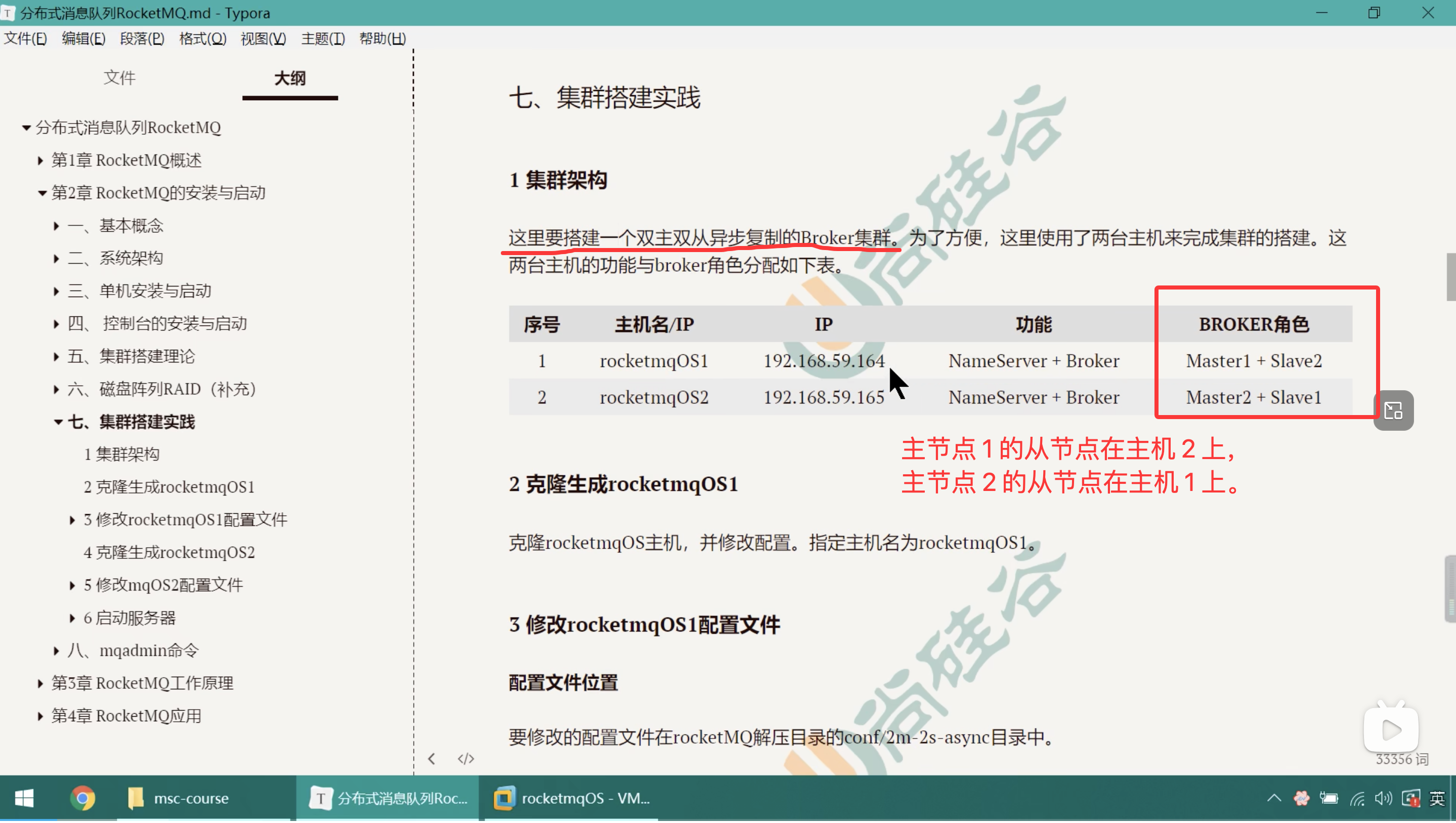Collapse 七、集群搭建实践 outline section
Viewport: 1456px width, 823px height.
tap(58, 422)
